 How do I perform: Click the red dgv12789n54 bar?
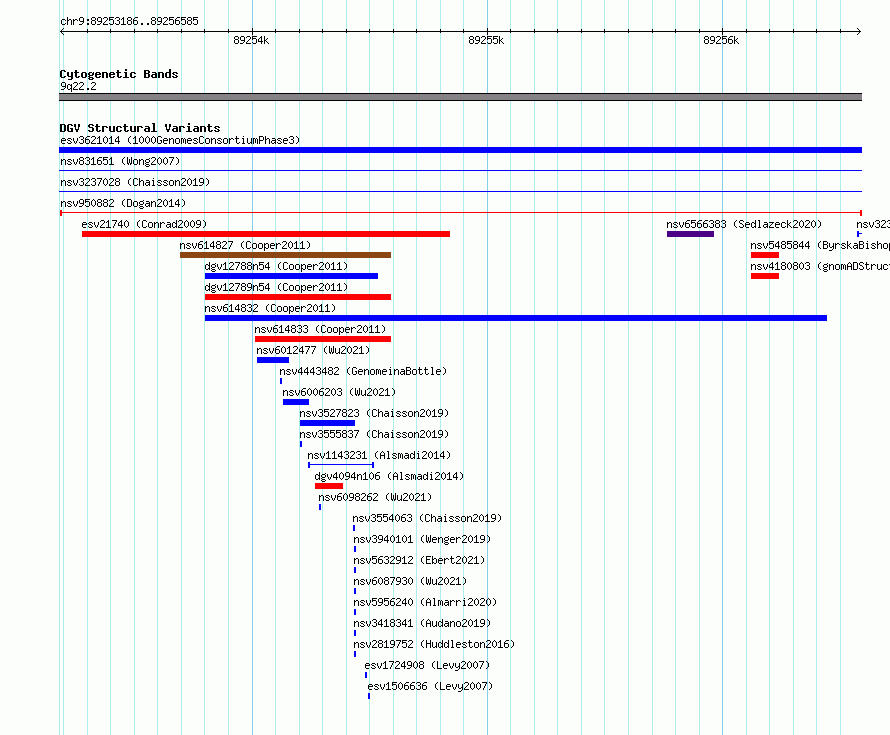point(298,297)
